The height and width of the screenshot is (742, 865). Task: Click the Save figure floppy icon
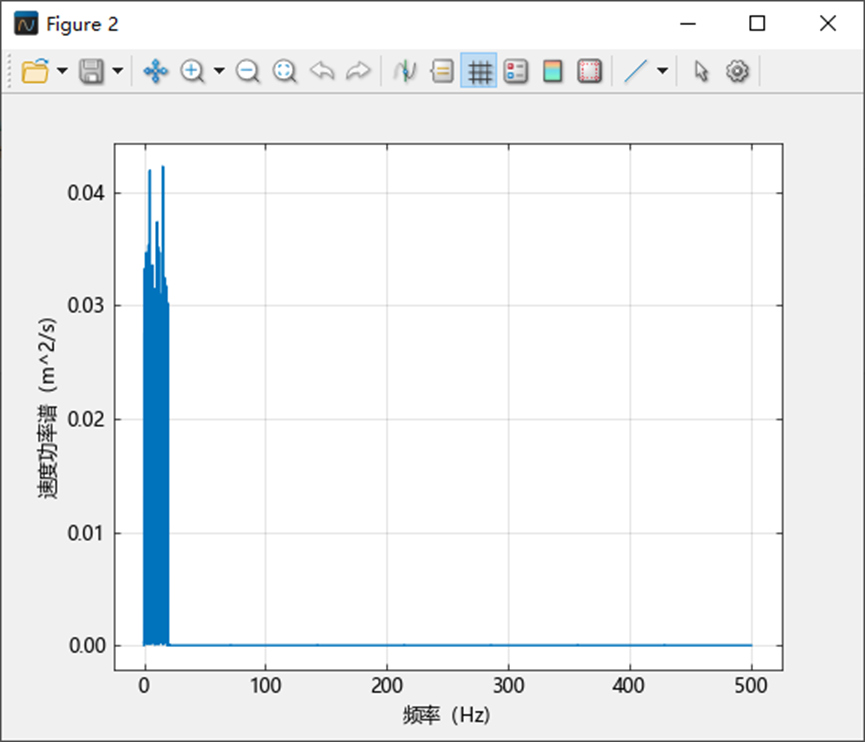92,71
